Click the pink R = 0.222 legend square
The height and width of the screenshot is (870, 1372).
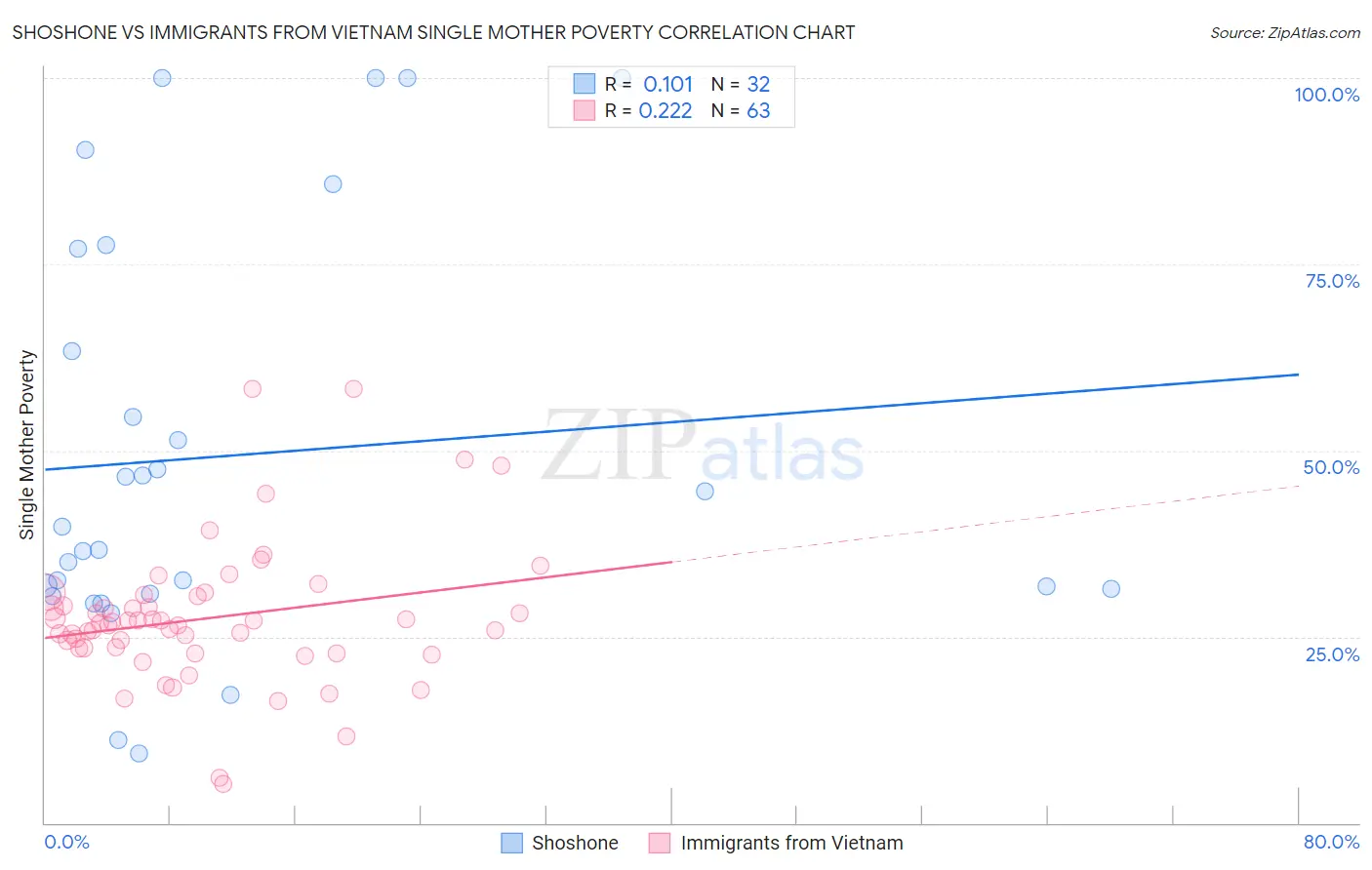pos(585,110)
